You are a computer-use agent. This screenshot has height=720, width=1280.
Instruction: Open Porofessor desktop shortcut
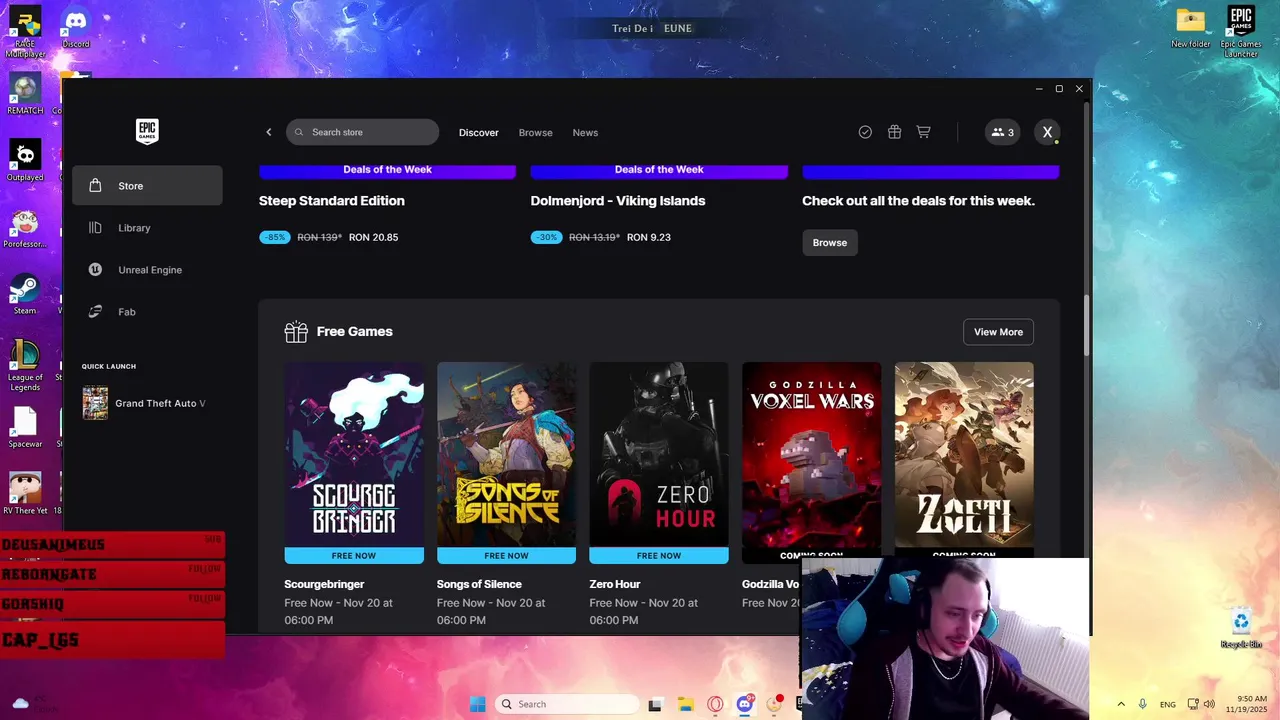pyautogui.click(x=25, y=228)
